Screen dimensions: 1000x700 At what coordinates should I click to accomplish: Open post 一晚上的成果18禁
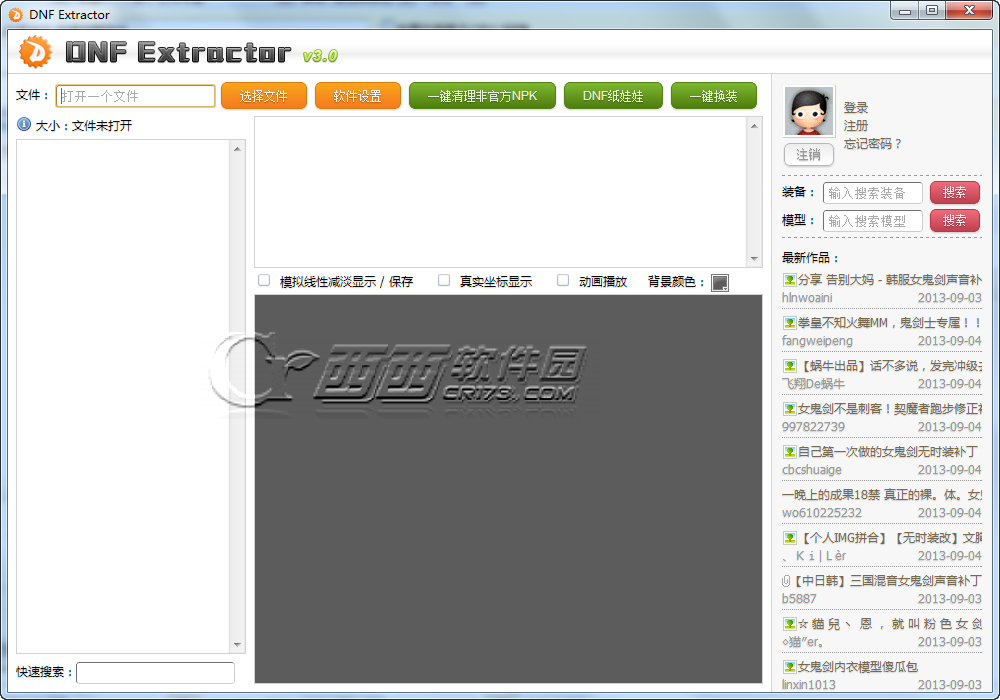pyautogui.click(x=882, y=495)
